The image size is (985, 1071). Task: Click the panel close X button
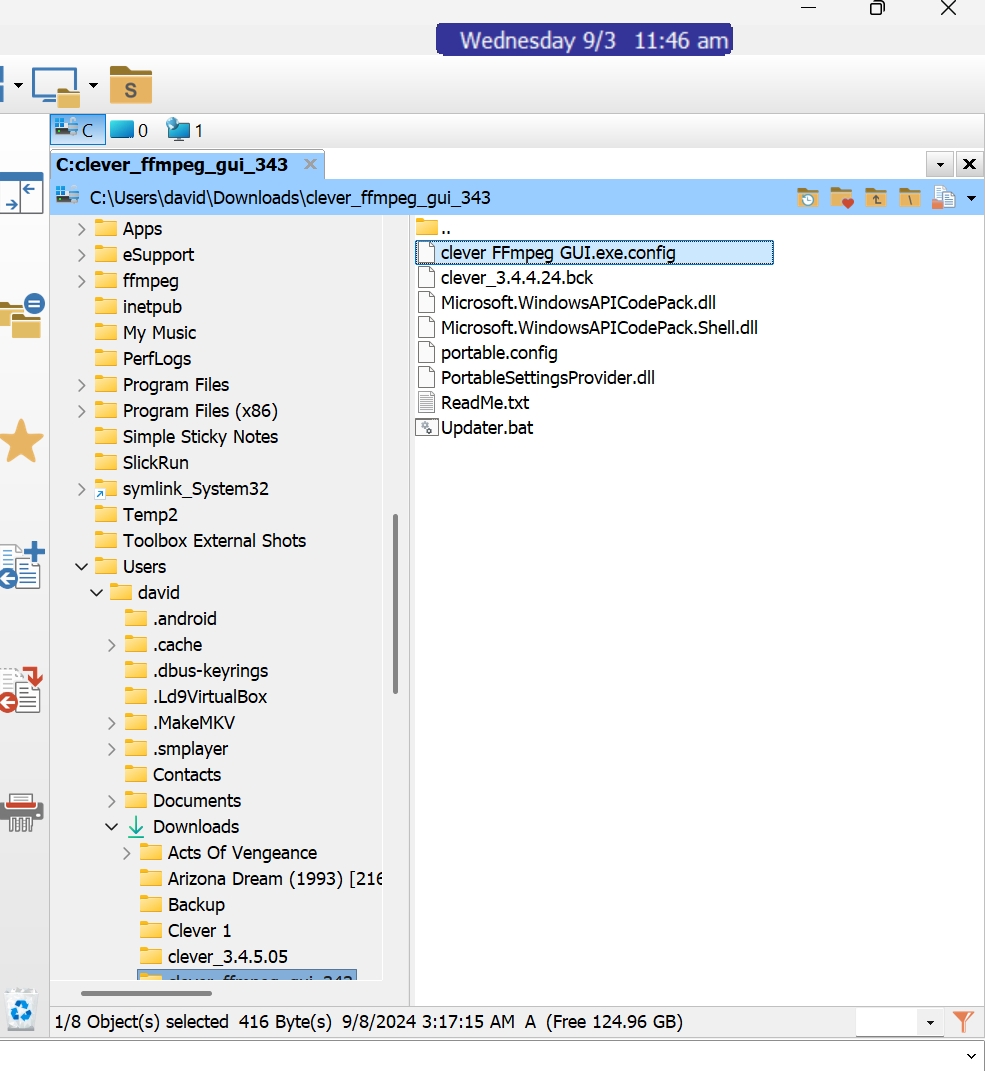[969, 164]
